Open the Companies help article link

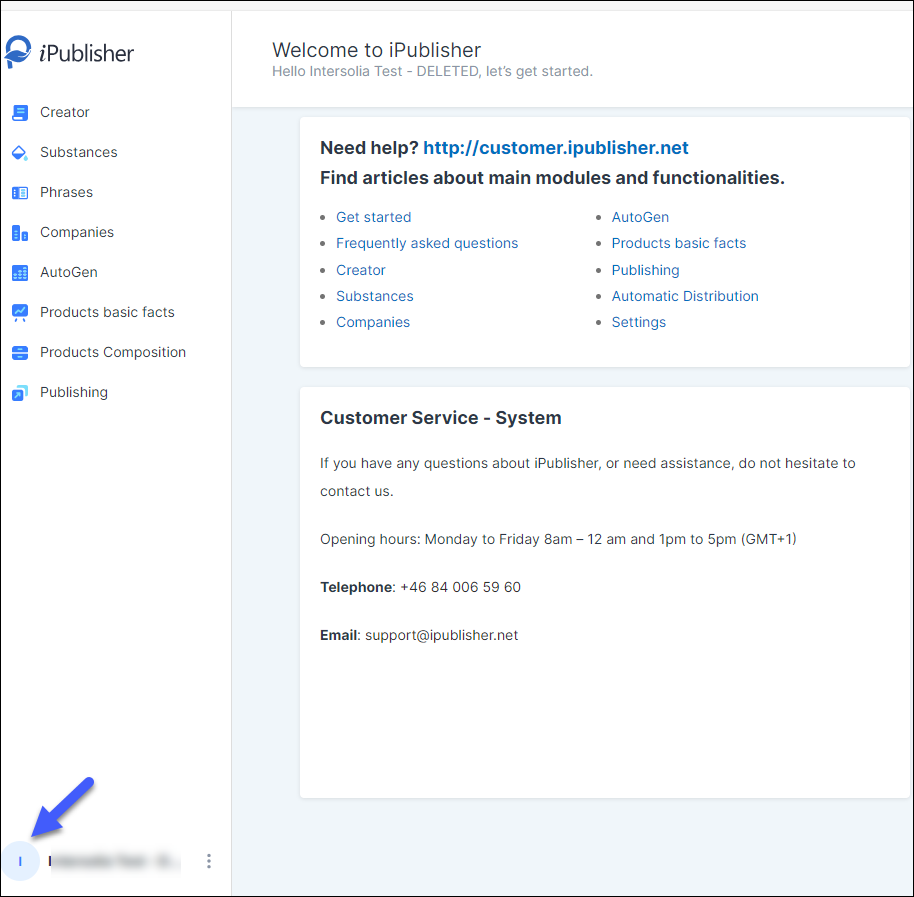(x=373, y=322)
